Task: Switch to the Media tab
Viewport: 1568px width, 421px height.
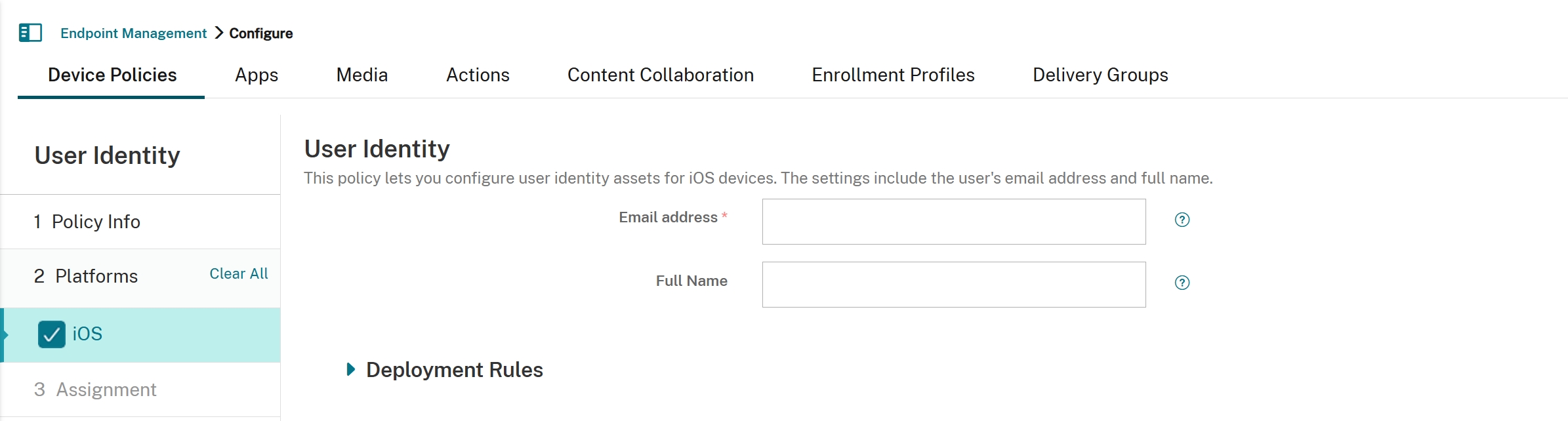Action: click(x=361, y=75)
